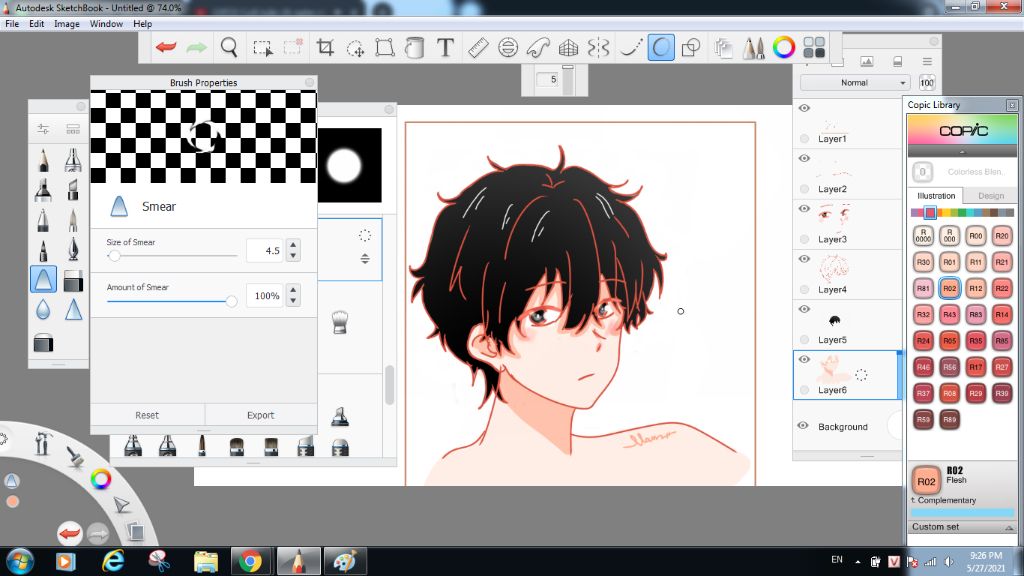Screen dimensions: 1024x576
Task: Open the Help menu
Action: (x=142, y=24)
